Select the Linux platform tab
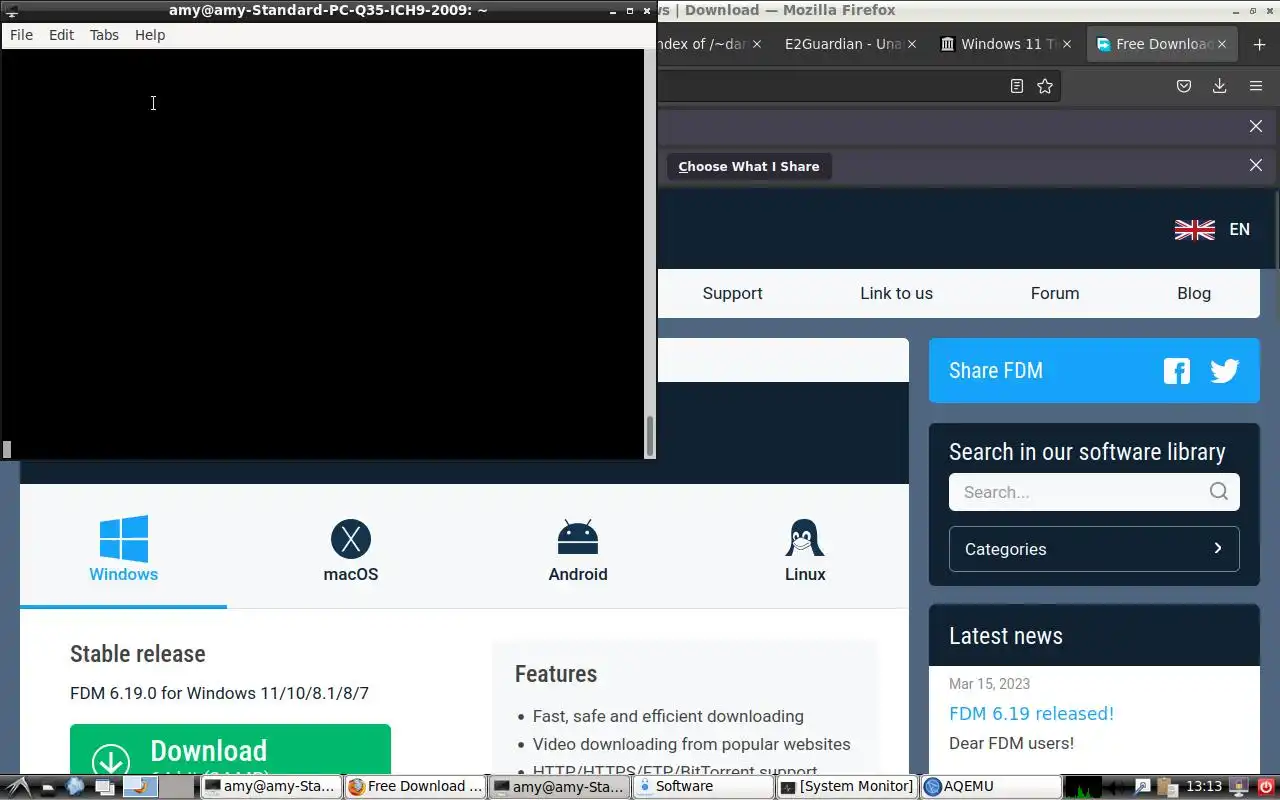This screenshot has width=1280, height=800. (x=805, y=548)
